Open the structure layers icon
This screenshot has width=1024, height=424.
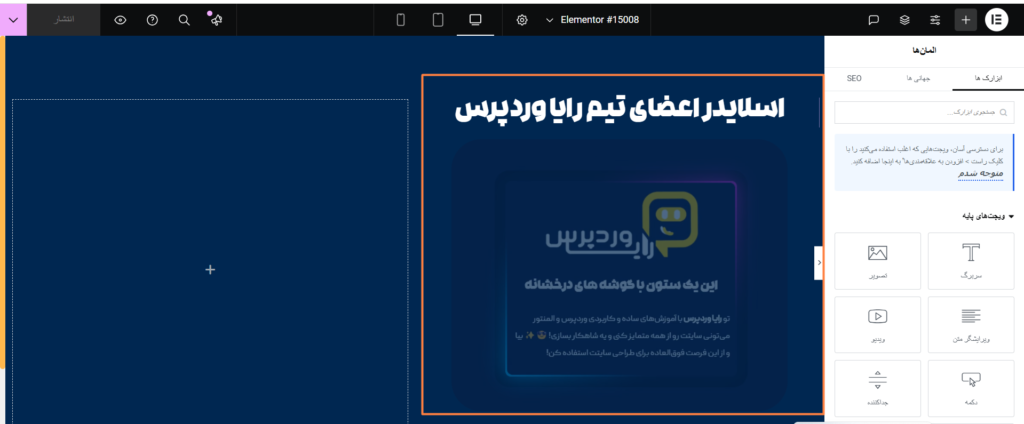(904, 19)
